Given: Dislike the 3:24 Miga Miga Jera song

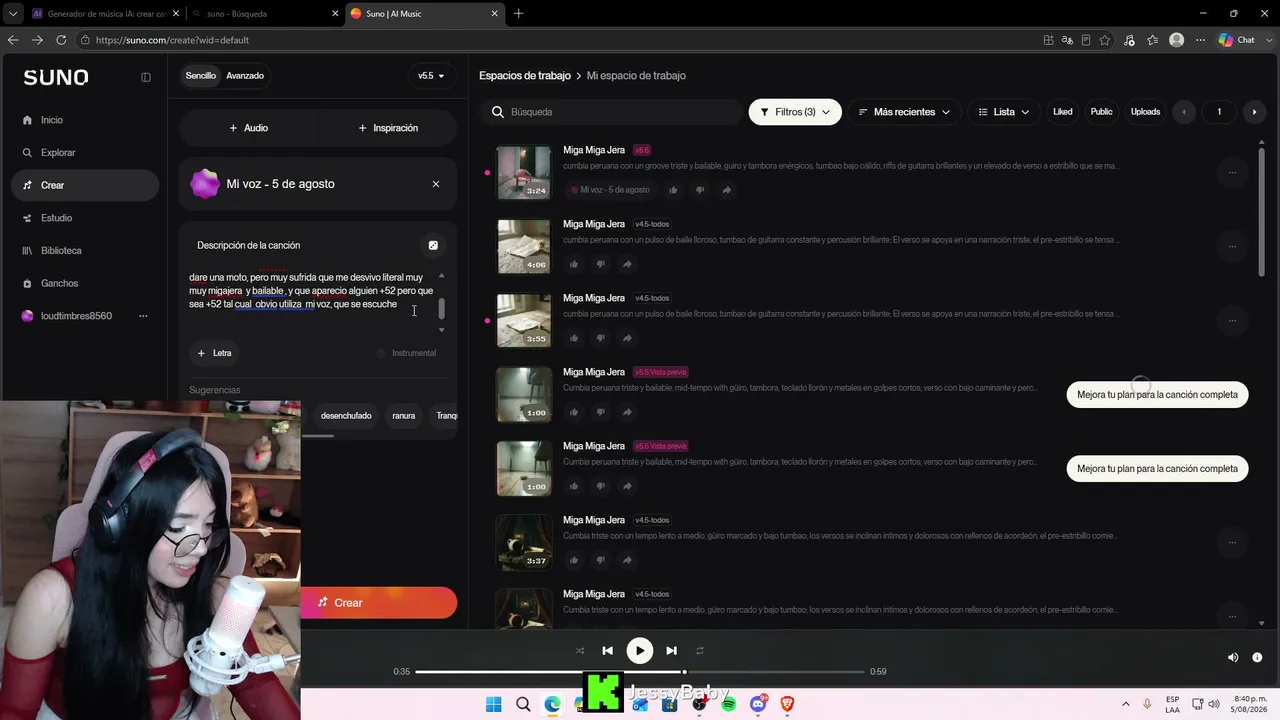Looking at the screenshot, I should tap(700, 190).
